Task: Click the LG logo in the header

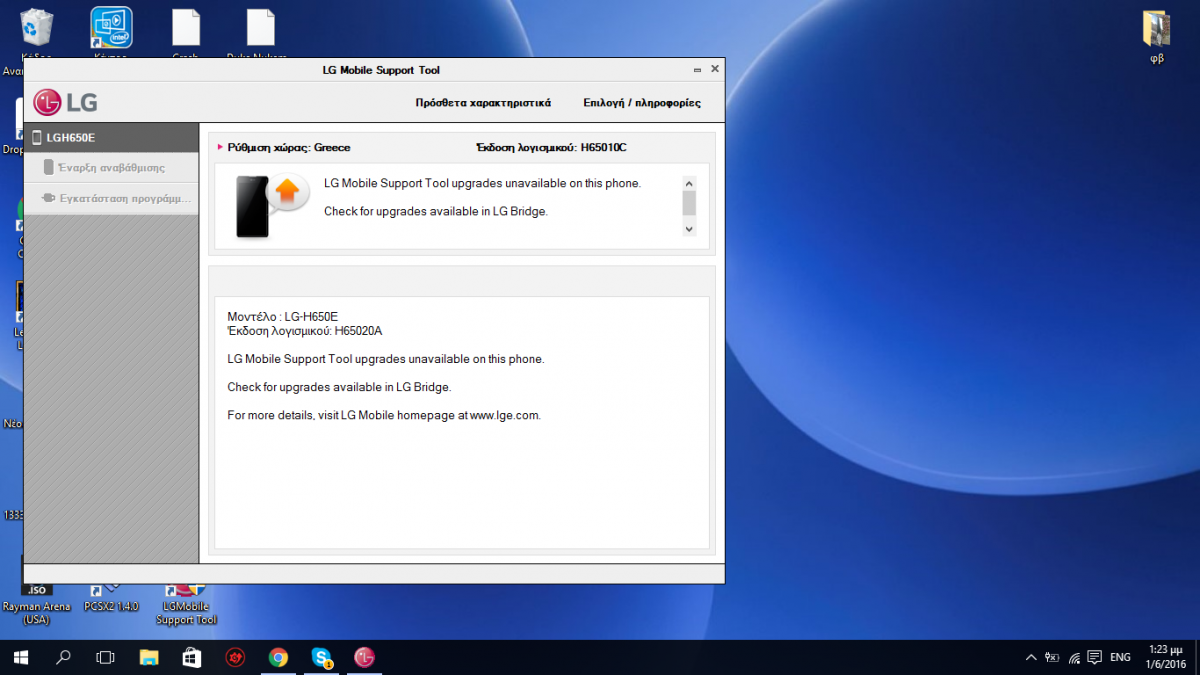Action: pyautogui.click(x=65, y=102)
